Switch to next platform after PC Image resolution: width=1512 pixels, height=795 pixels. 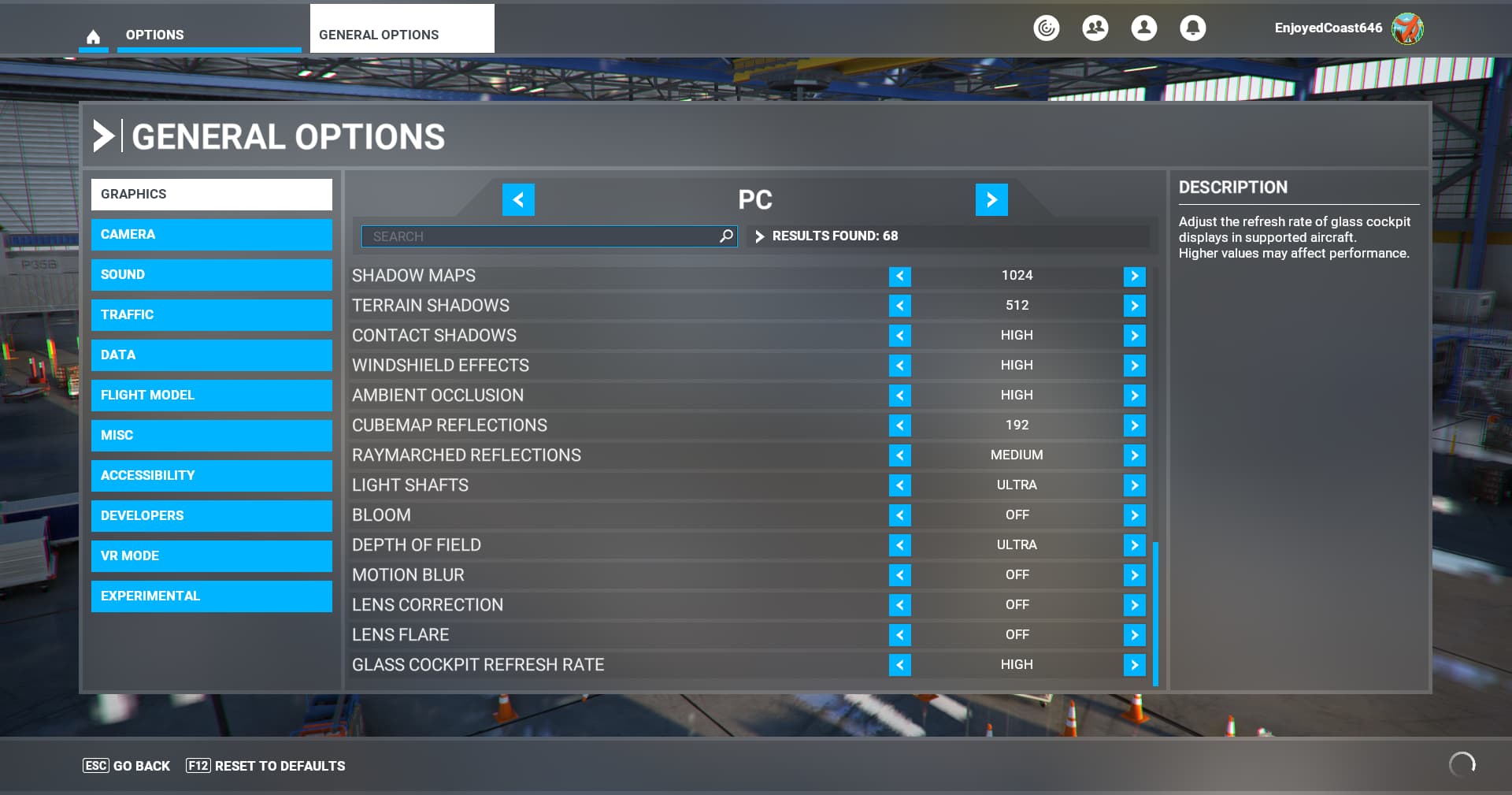[991, 199]
